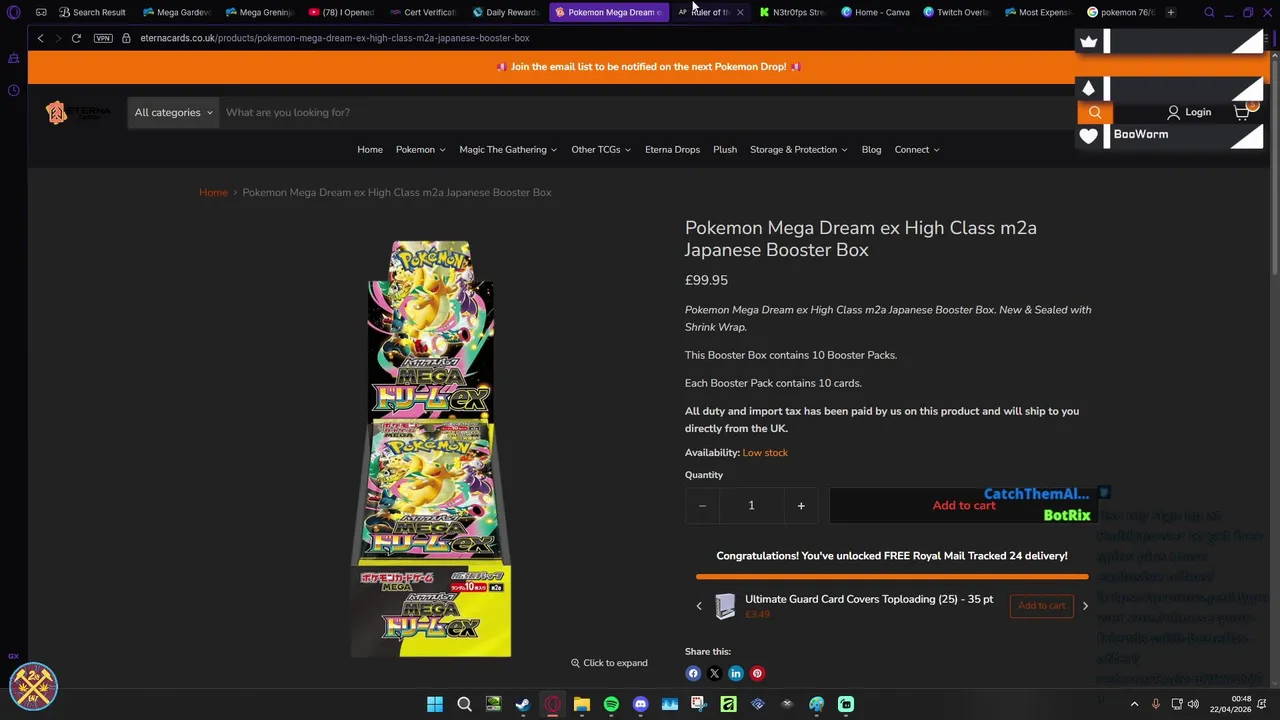Open Home navigation item
The width and height of the screenshot is (1280, 720).
(x=370, y=150)
